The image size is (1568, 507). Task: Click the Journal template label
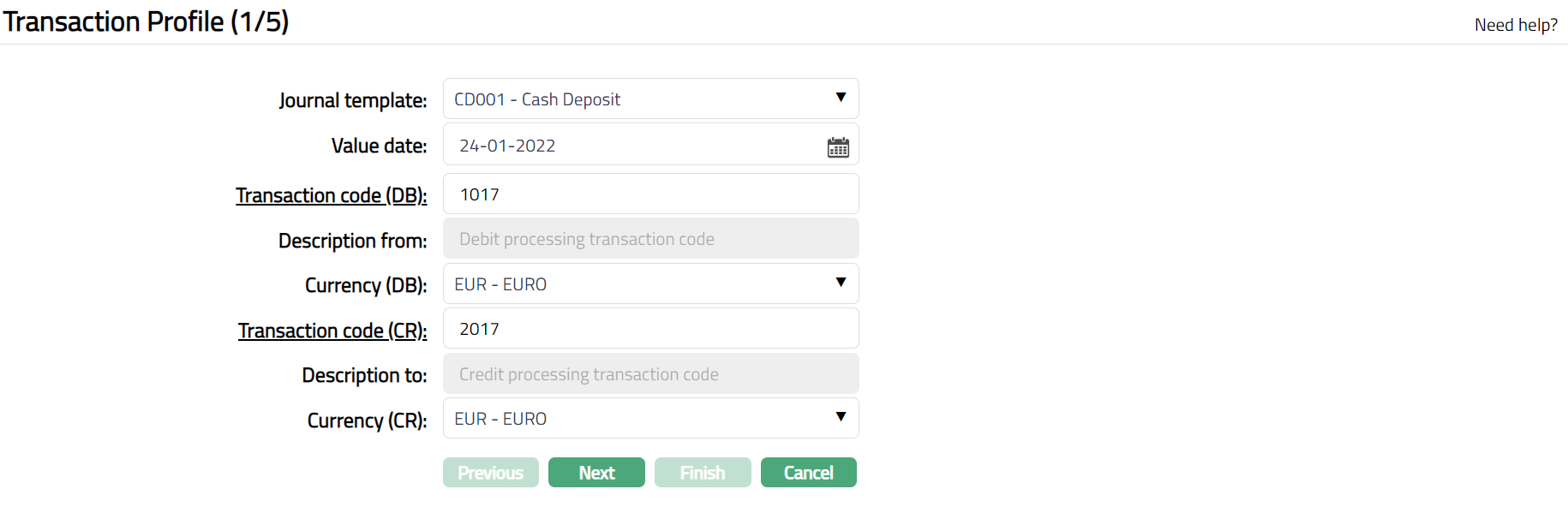pyautogui.click(x=352, y=101)
